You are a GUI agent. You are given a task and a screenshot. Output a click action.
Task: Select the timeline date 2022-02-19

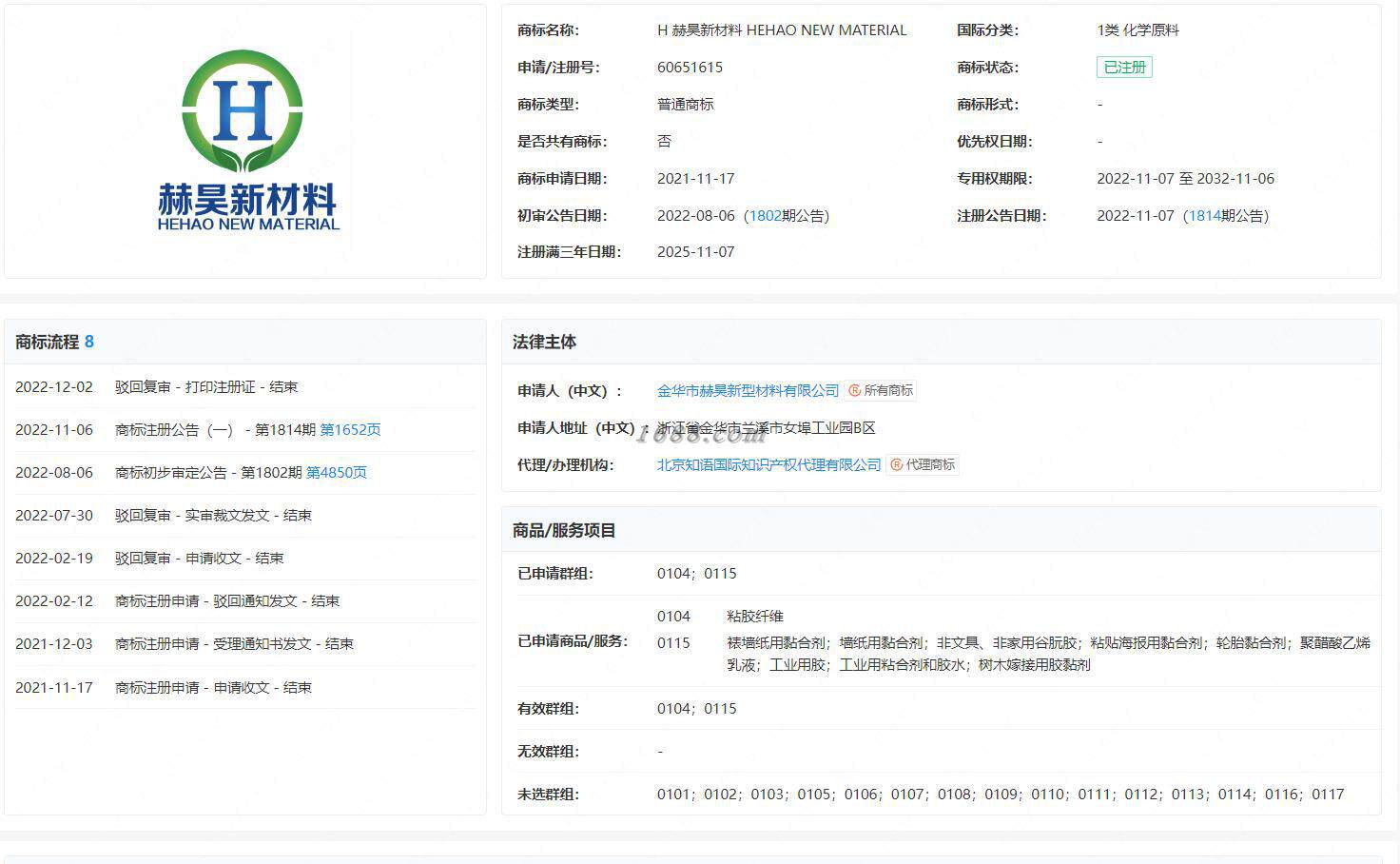[x=54, y=559]
